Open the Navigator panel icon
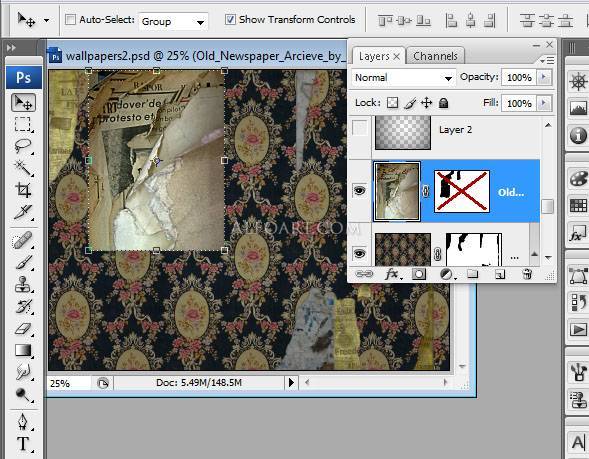This screenshot has width=589, height=459. pos(578,82)
